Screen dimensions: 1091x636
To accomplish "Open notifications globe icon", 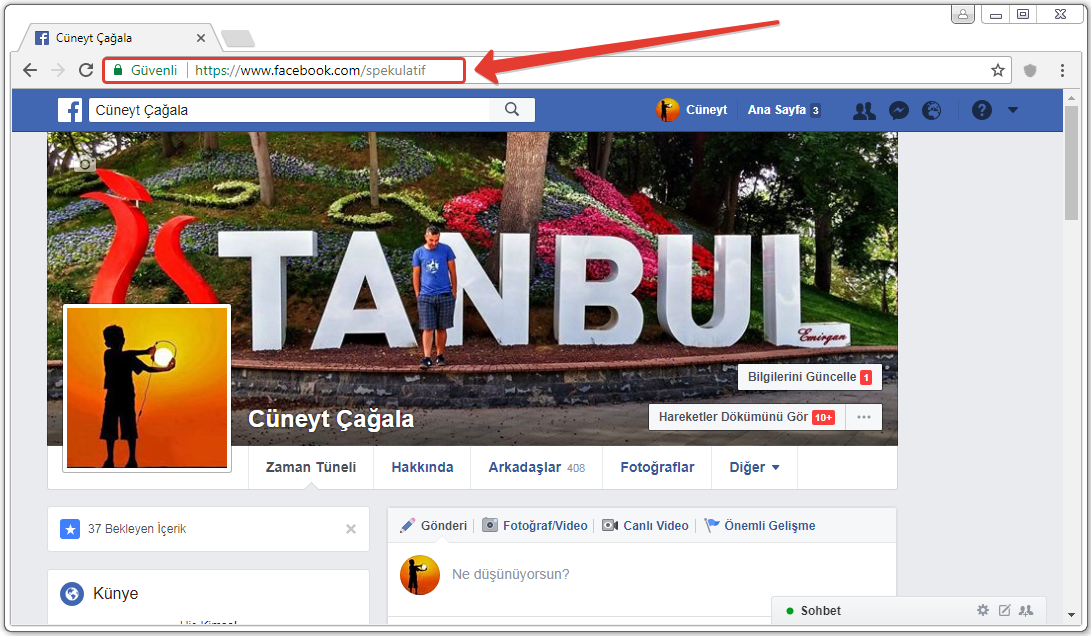I will click(931, 110).
